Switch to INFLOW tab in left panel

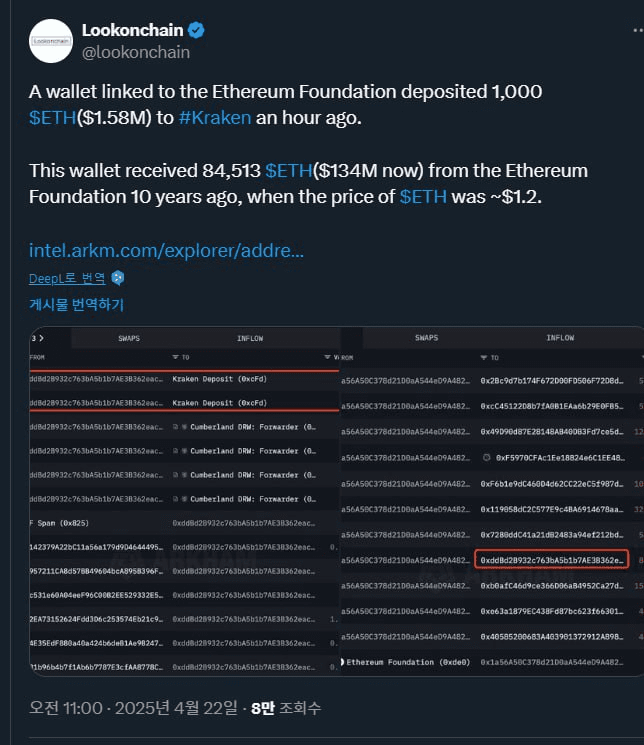(x=250, y=338)
